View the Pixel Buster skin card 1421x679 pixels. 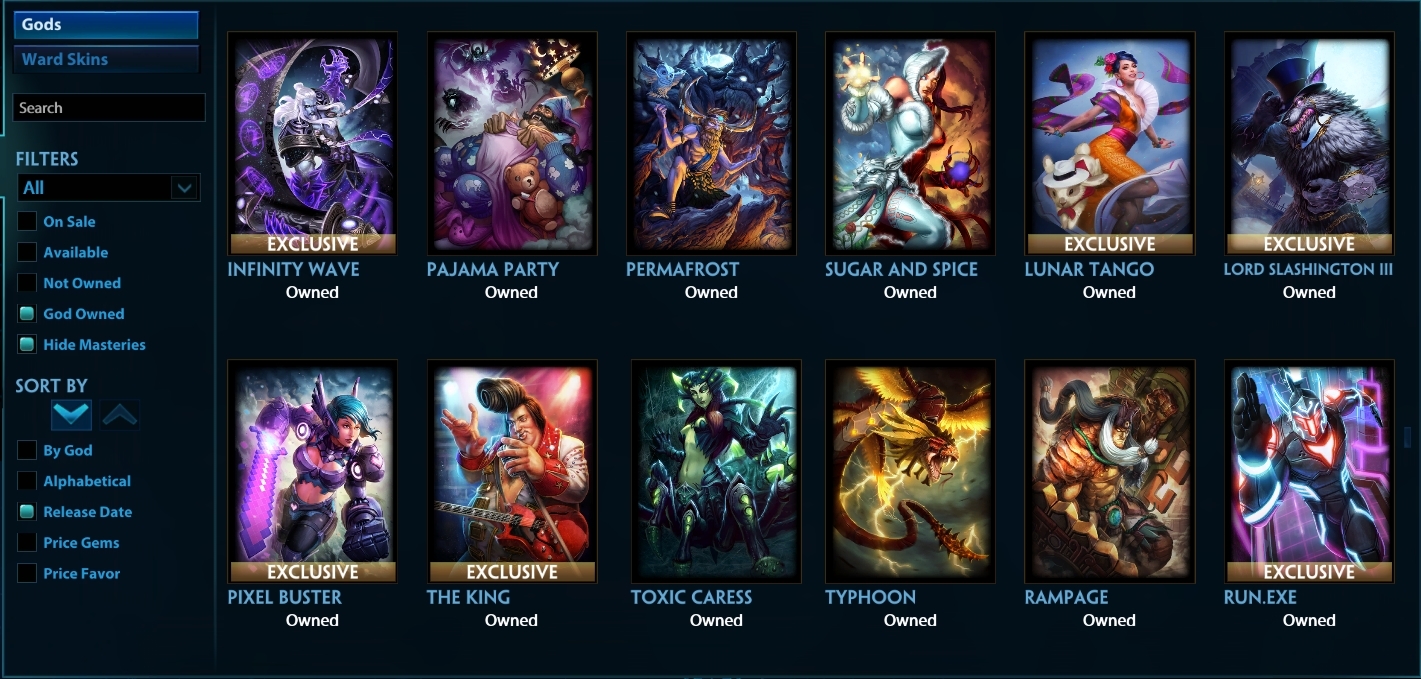312,471
